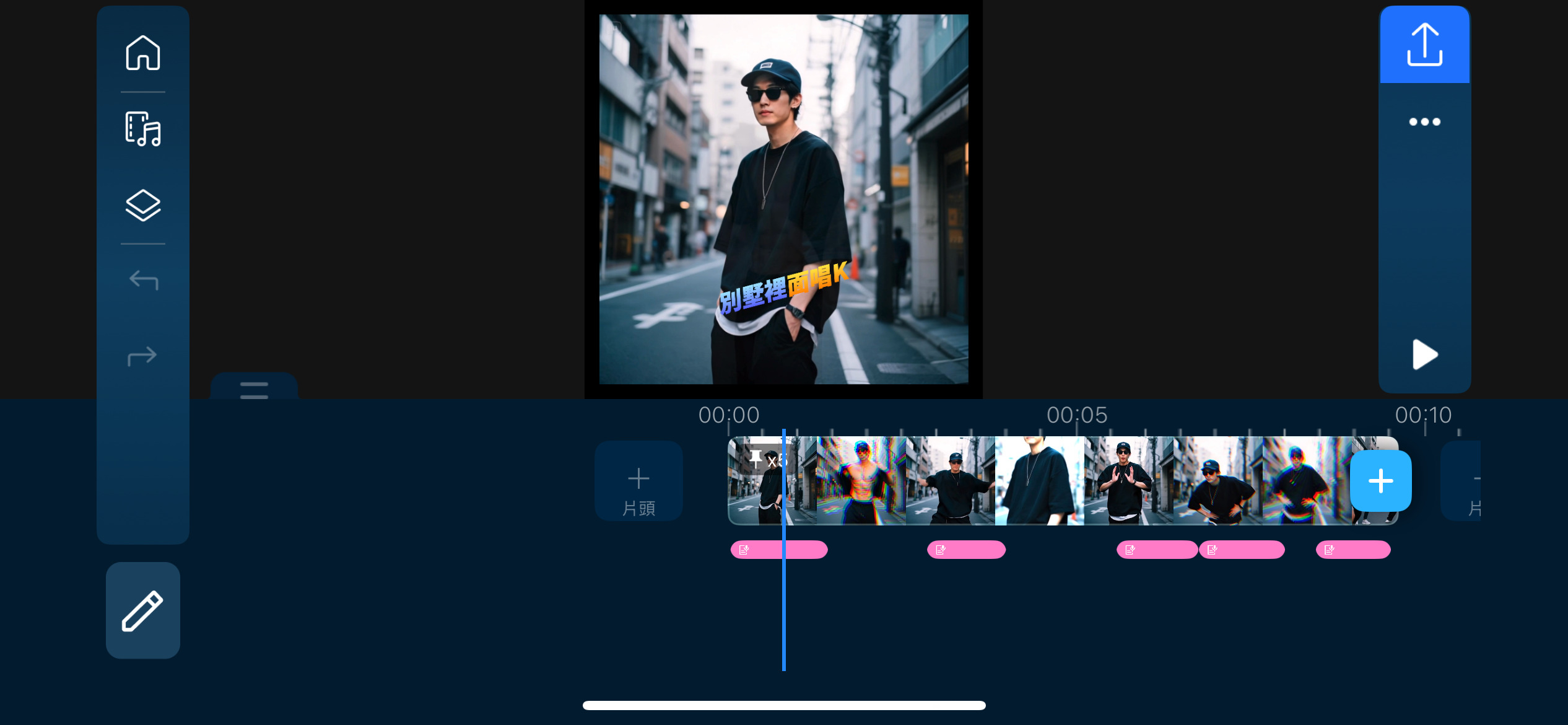
Task: Open the media and music library
Action: click(143, 129)
